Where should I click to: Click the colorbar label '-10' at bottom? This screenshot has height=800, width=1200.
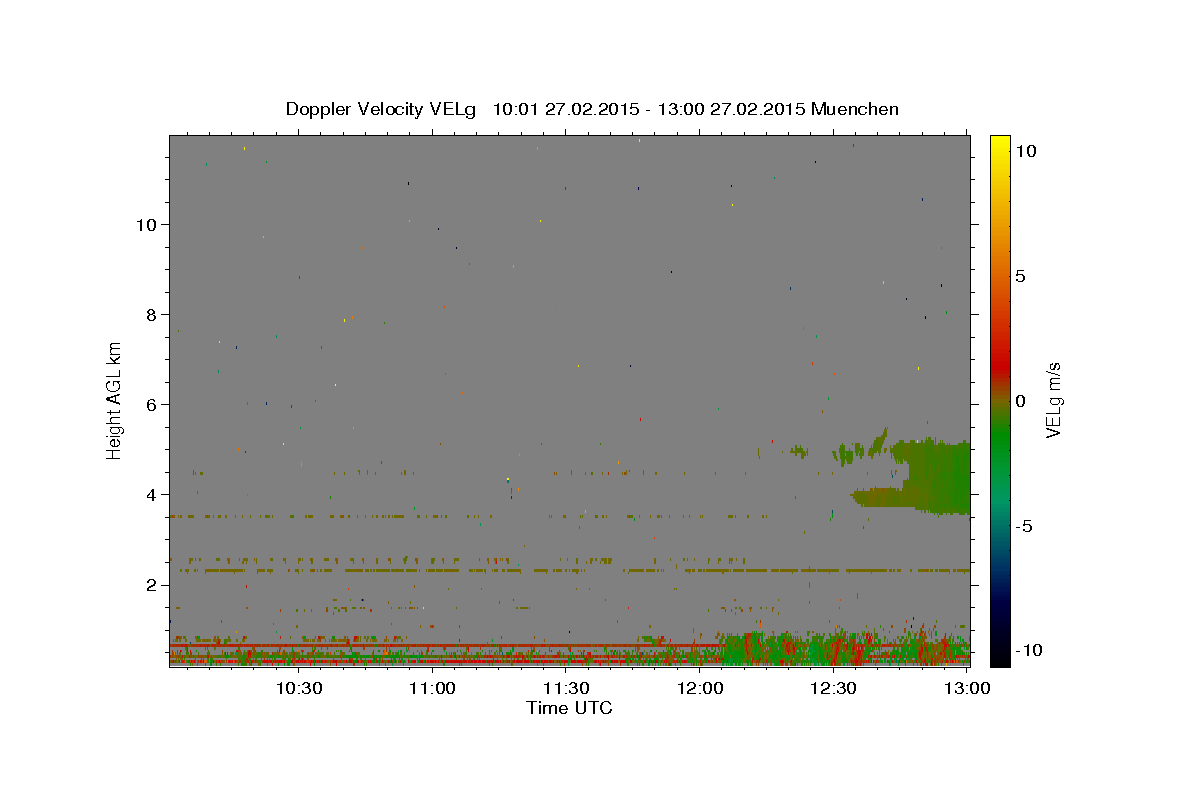(1030, 650)
